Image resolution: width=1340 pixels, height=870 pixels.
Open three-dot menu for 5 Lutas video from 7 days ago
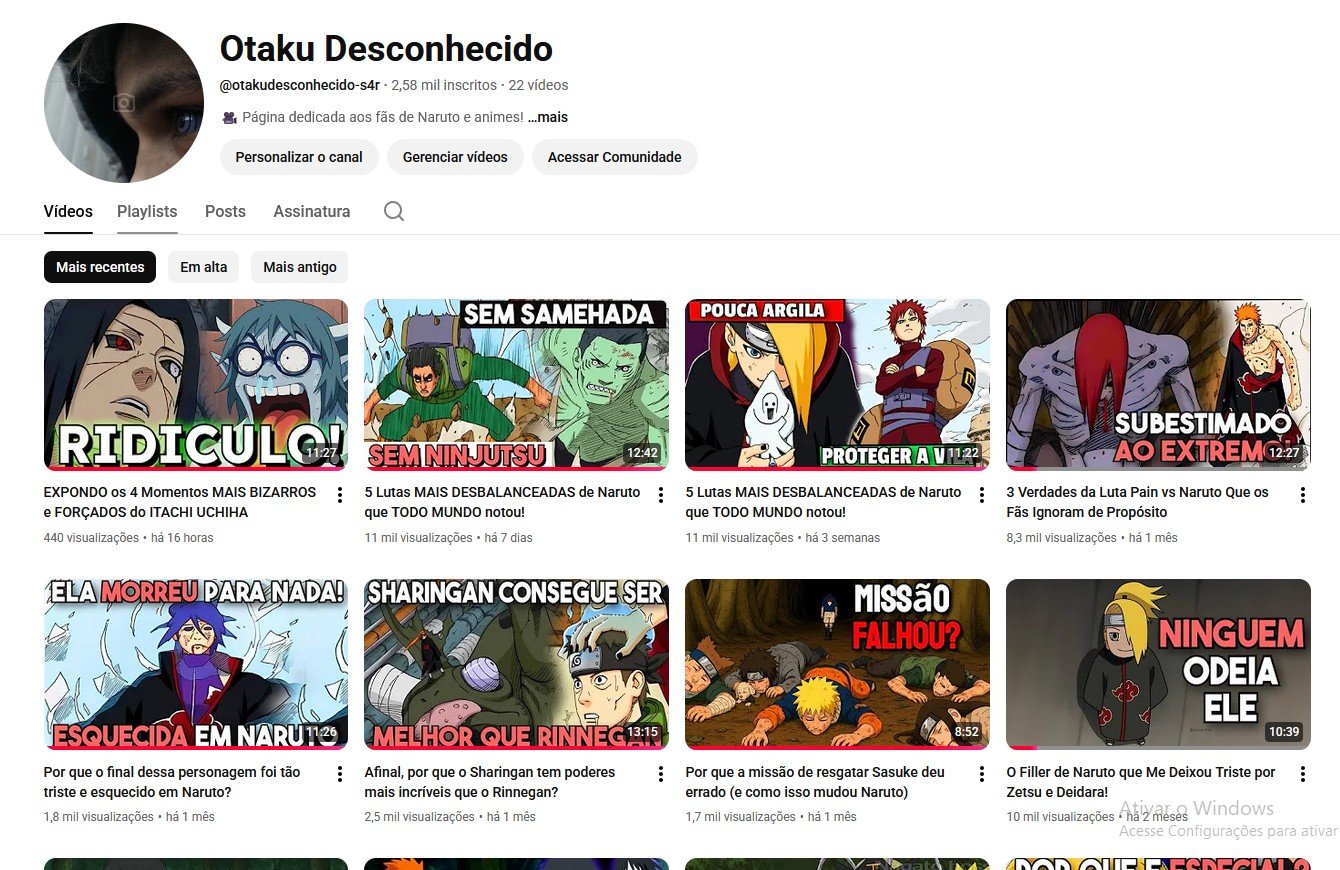click(660, 495)
